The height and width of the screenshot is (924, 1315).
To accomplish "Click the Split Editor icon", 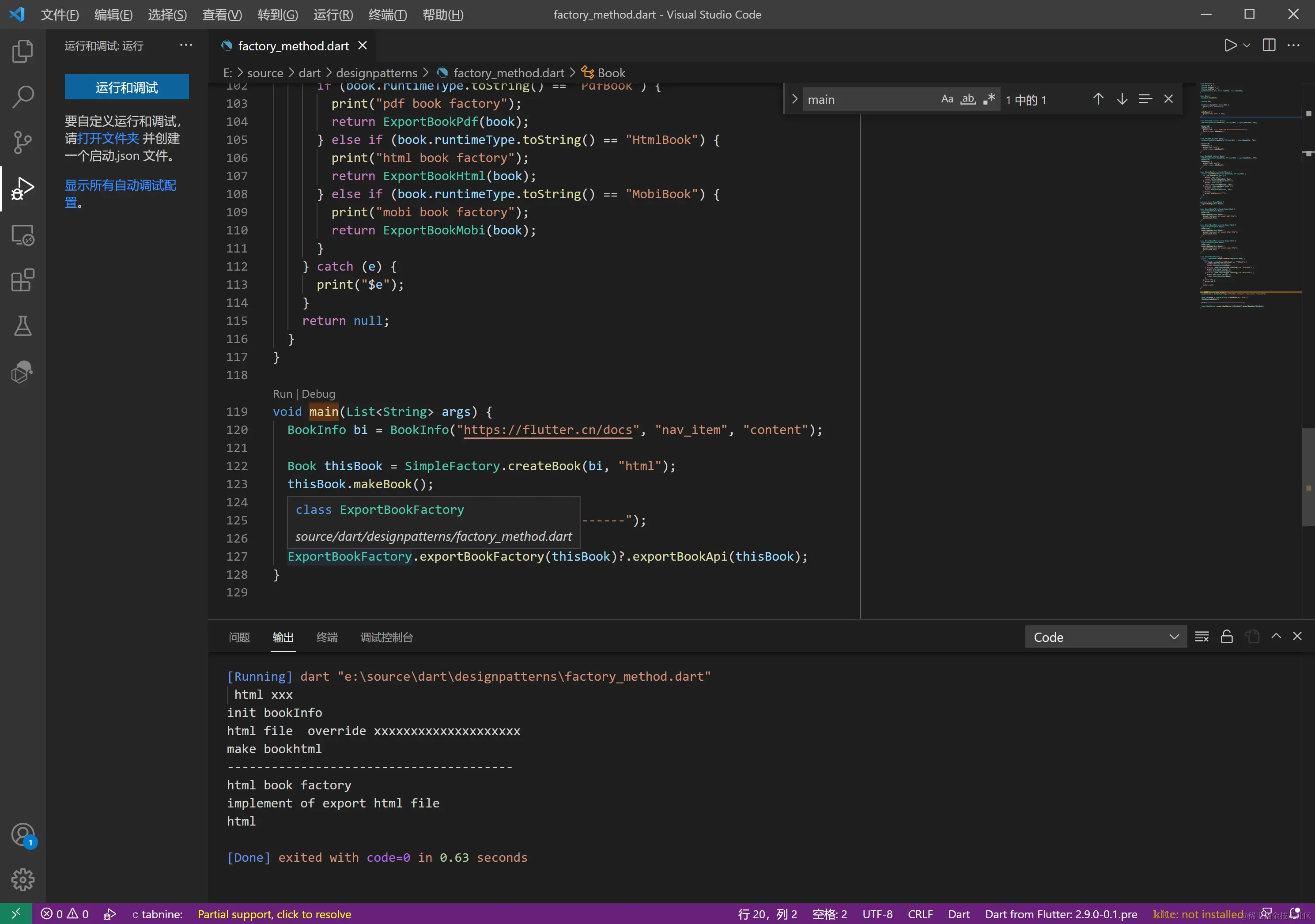I will click(1269, 45).
